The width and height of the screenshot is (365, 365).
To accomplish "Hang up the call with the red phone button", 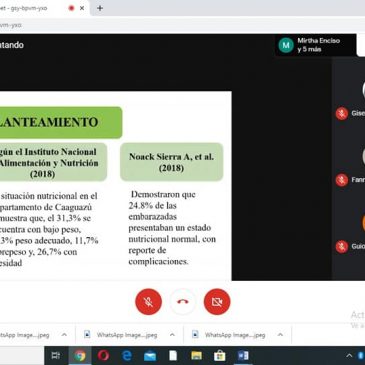I will 183,302.
